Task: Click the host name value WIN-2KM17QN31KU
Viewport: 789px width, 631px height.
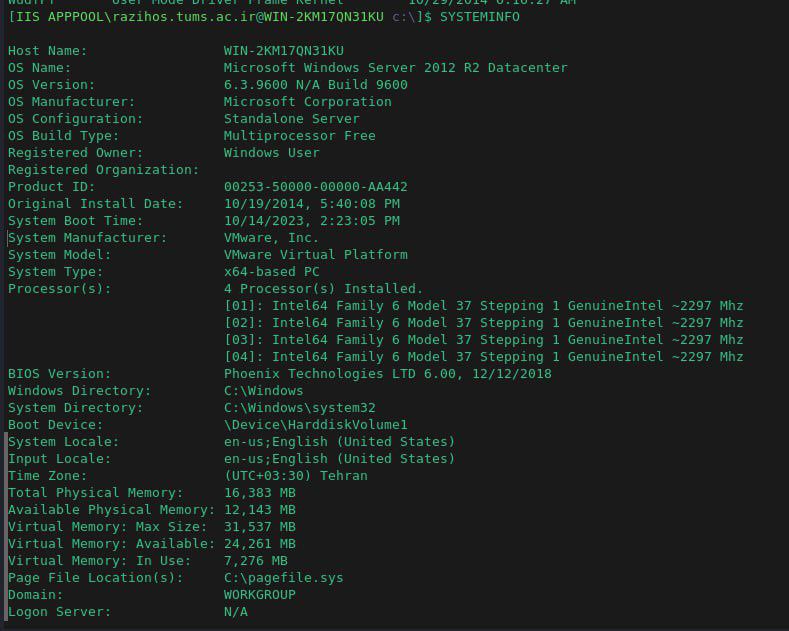Action: (x=283, y=51)
